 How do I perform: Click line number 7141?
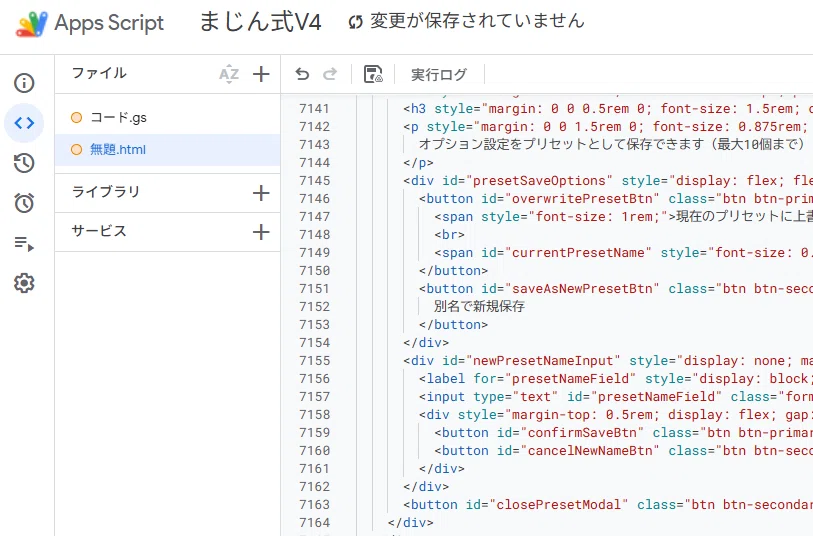click(314, 109)
